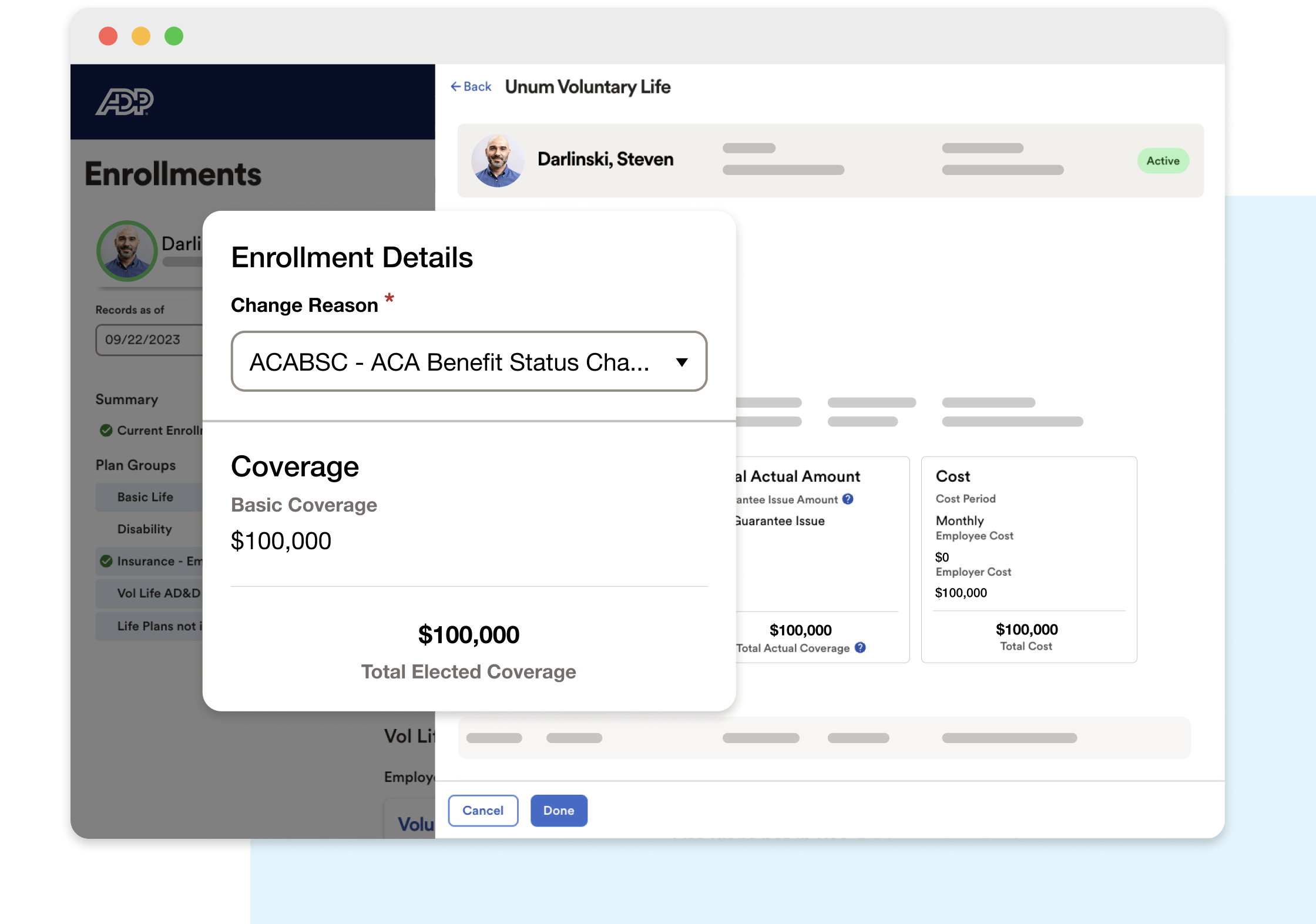The height and width of the screenshot is (924, 1316).
Task: Click the ADP logo
Action: 125,101
